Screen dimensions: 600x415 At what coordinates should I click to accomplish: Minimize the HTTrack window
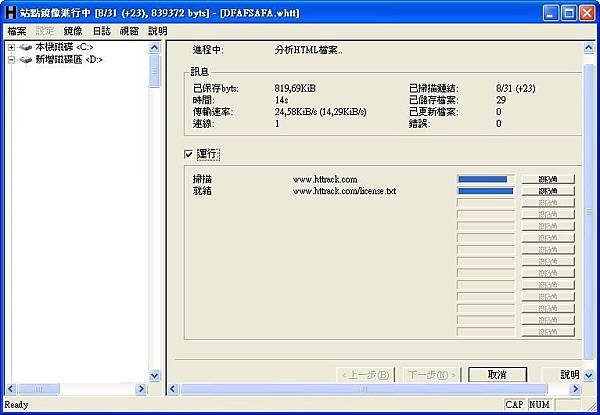550,13
